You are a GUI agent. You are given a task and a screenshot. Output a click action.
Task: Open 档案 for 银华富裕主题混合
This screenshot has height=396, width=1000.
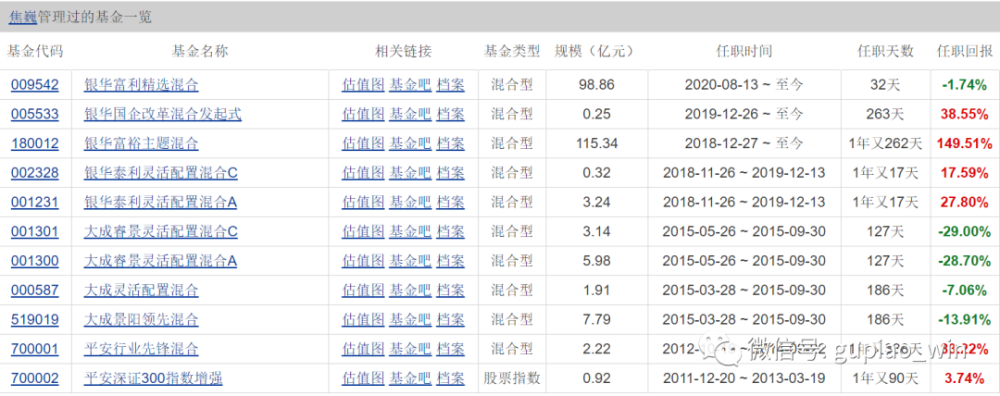tap(450, 143)
